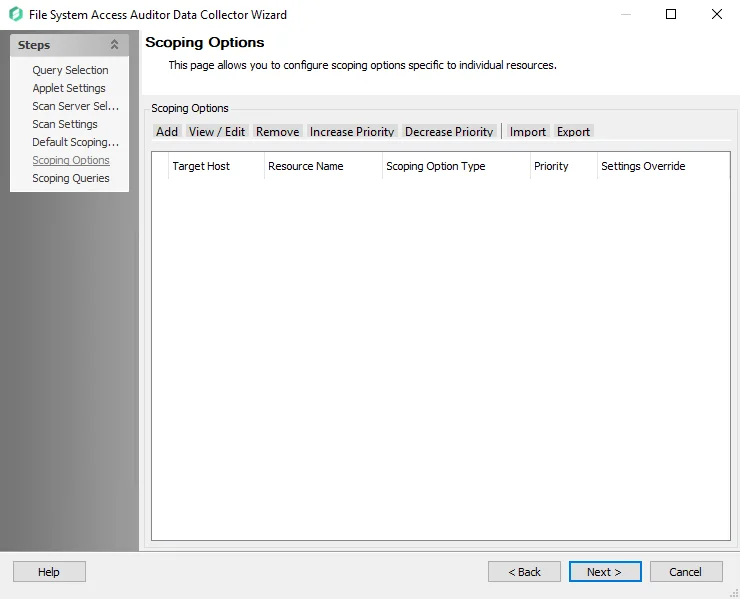
Task: Sort by Resource Name column
Action: point(323,166)
